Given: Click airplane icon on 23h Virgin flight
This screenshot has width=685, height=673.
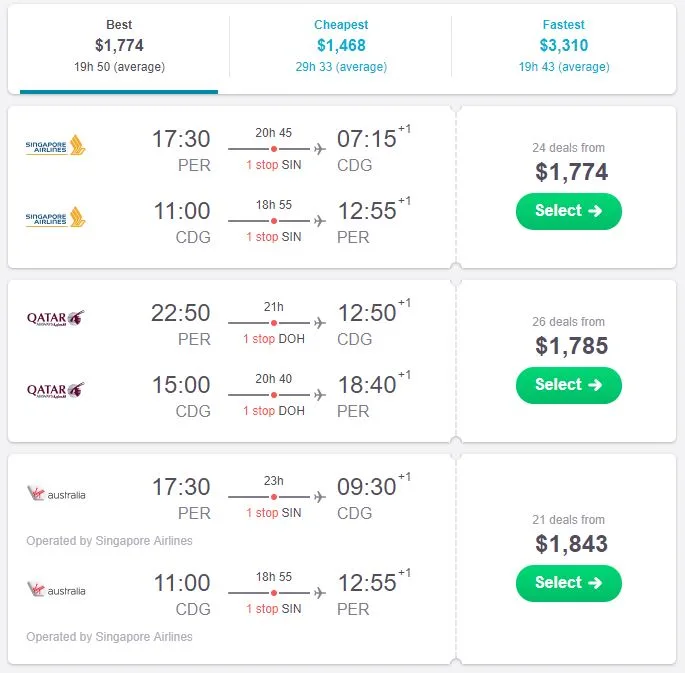Looking at the screenshot, I should 320,497.
